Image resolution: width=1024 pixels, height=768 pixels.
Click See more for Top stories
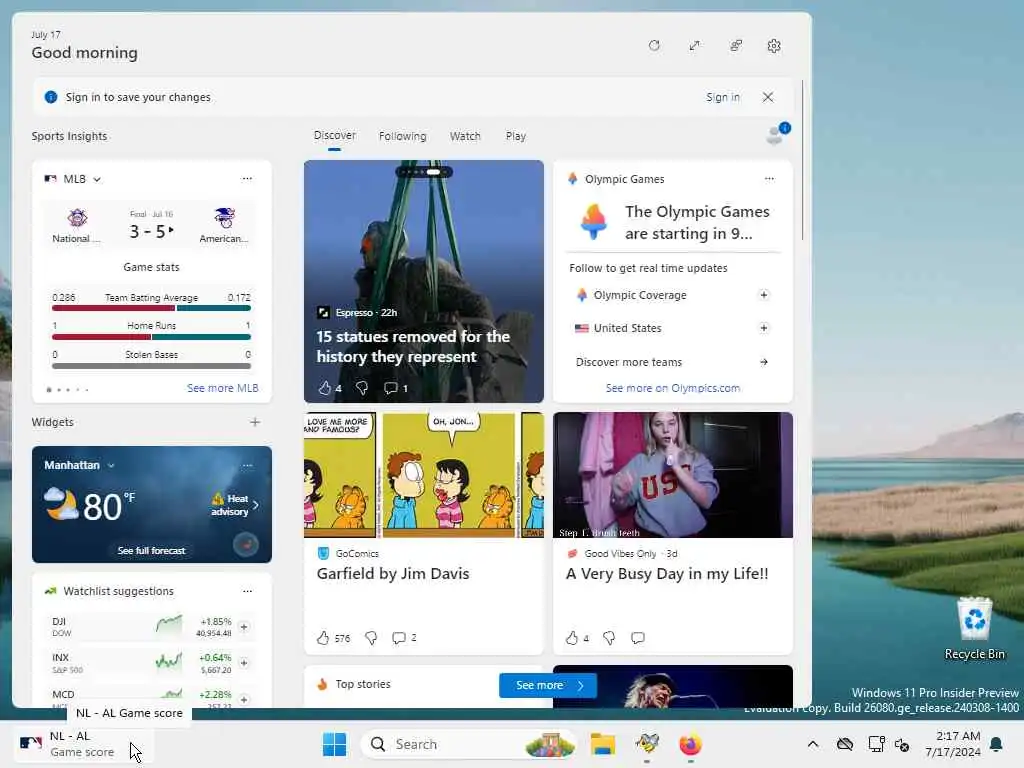(548, 685)
